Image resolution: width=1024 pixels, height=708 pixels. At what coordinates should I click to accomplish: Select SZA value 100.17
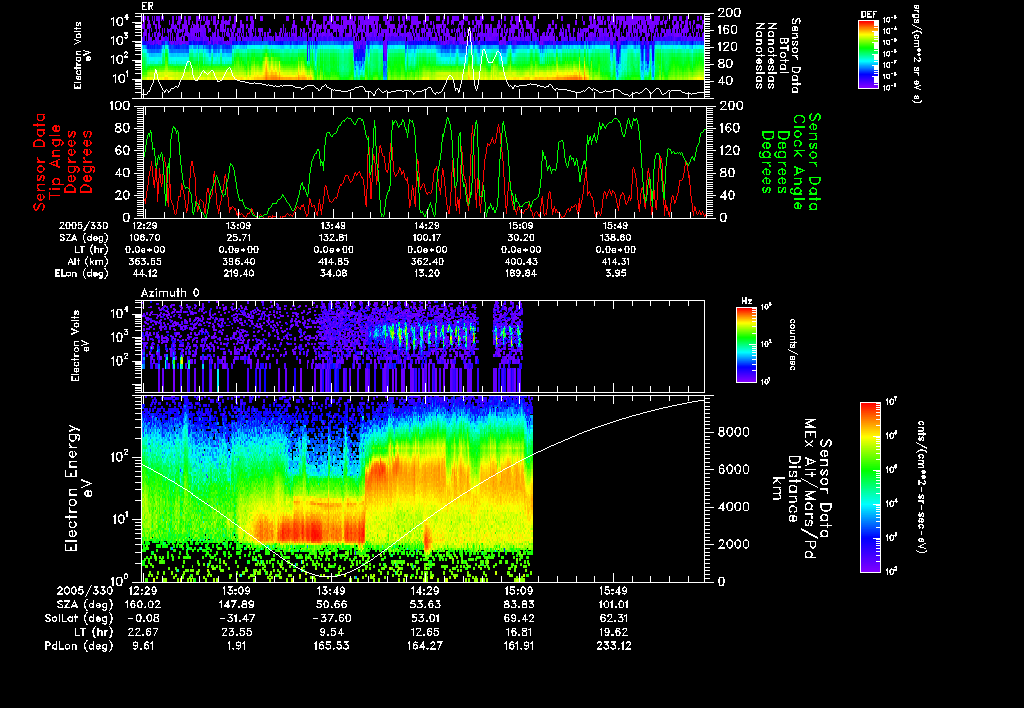coord(427,238)
